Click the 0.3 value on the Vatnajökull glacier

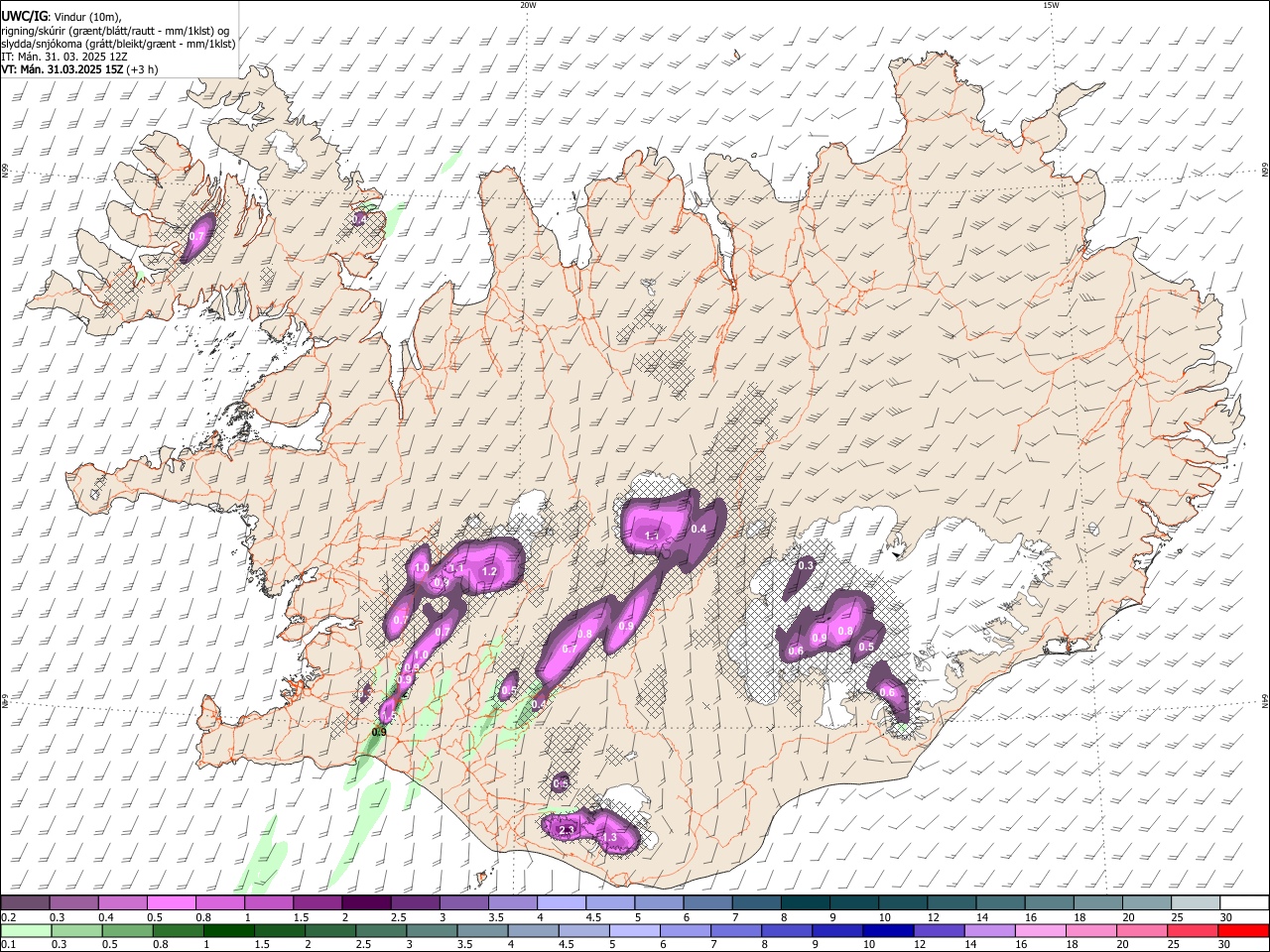coord(806,566)
